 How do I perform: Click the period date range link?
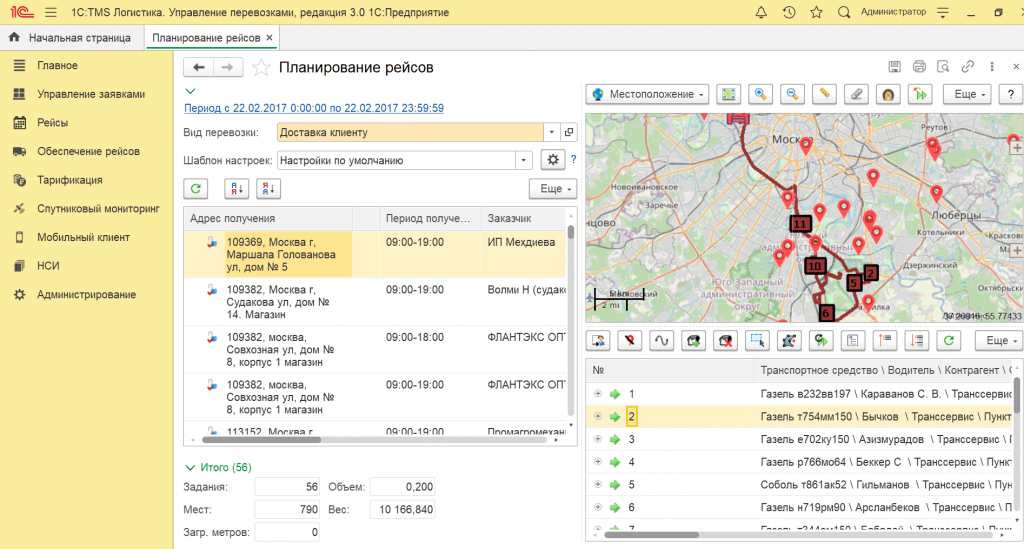[x=314, y=108]
